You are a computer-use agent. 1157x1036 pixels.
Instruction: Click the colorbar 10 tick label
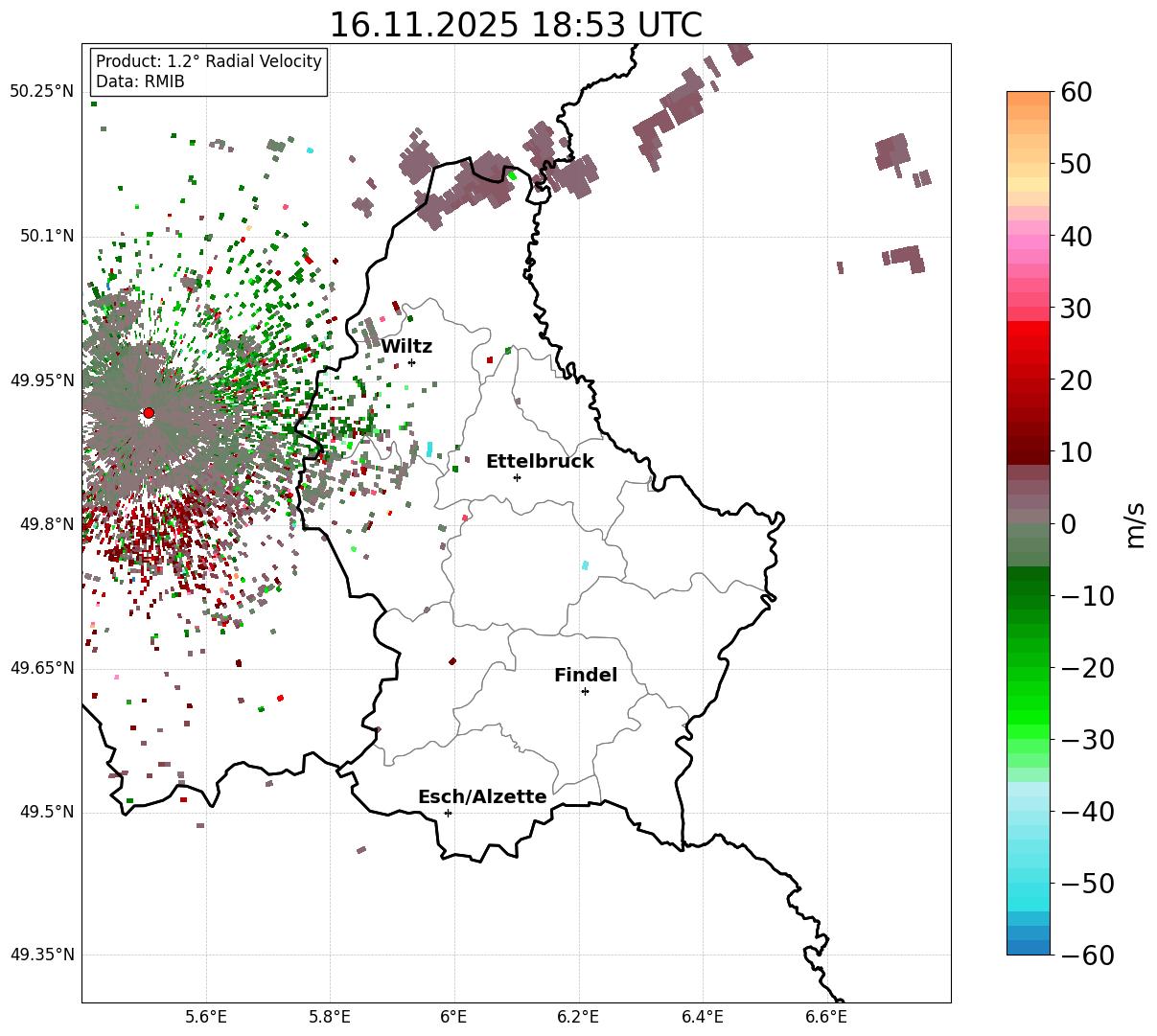(x=1076, y=452)
